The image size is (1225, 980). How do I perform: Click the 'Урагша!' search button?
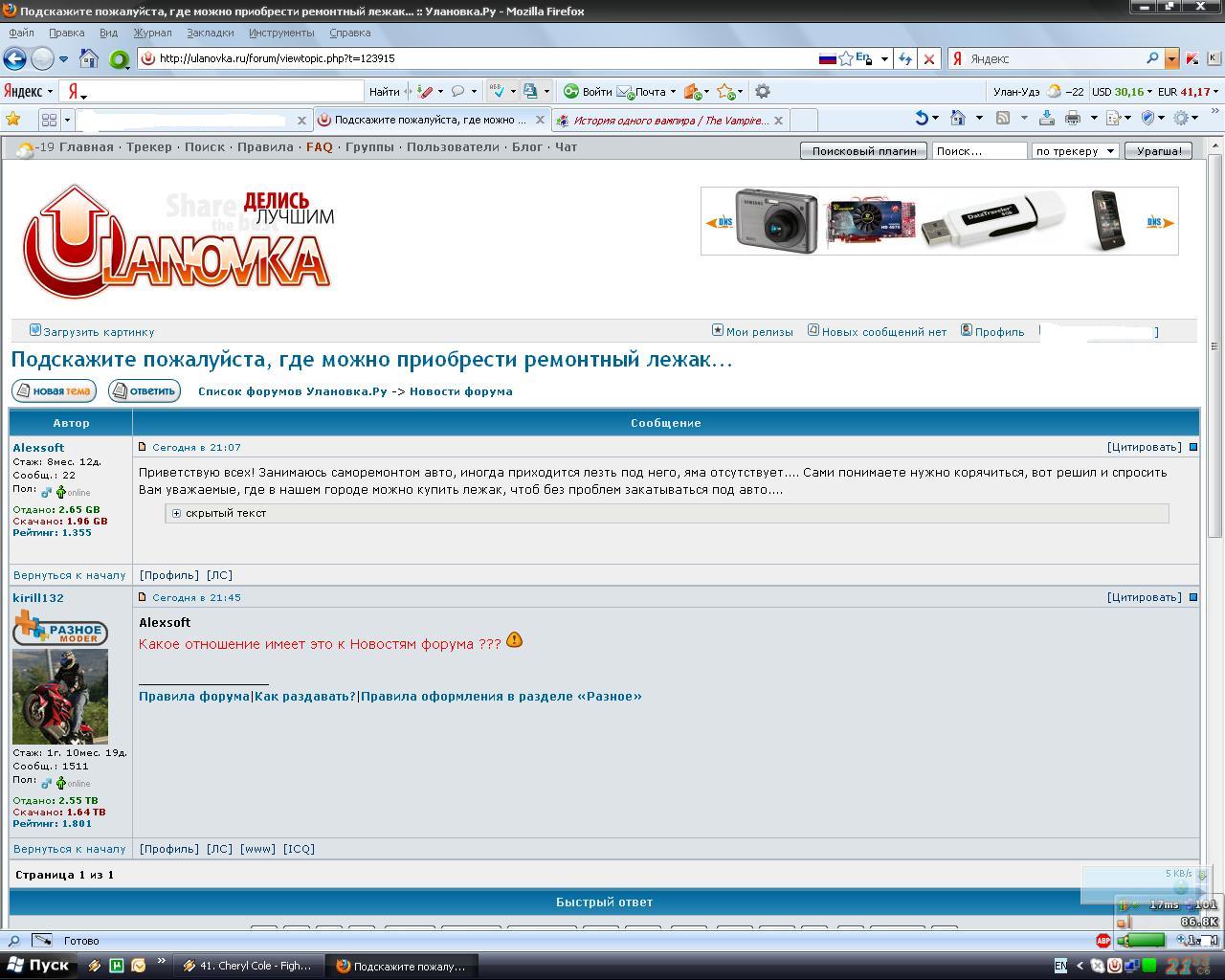point(1158,151)
